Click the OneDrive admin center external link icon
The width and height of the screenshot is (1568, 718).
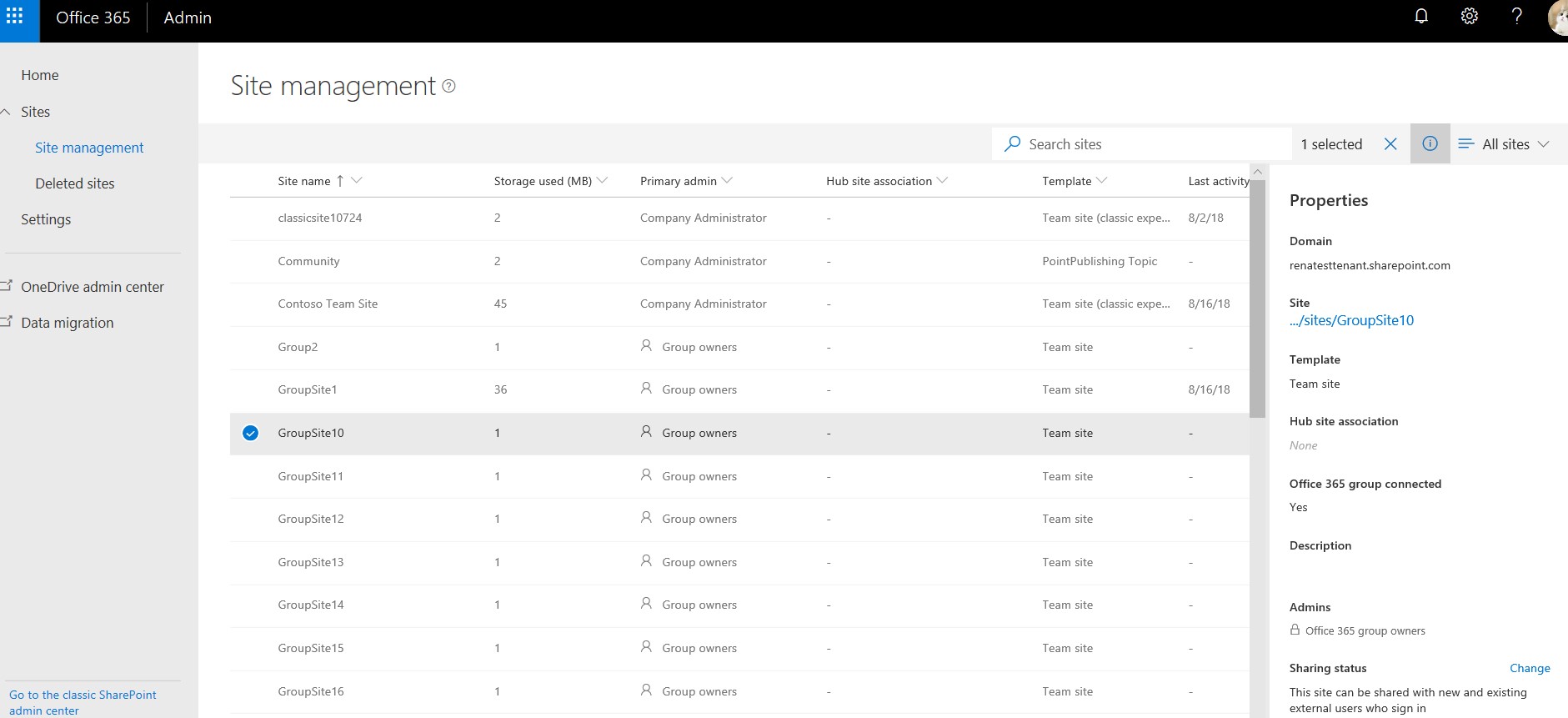7,286
